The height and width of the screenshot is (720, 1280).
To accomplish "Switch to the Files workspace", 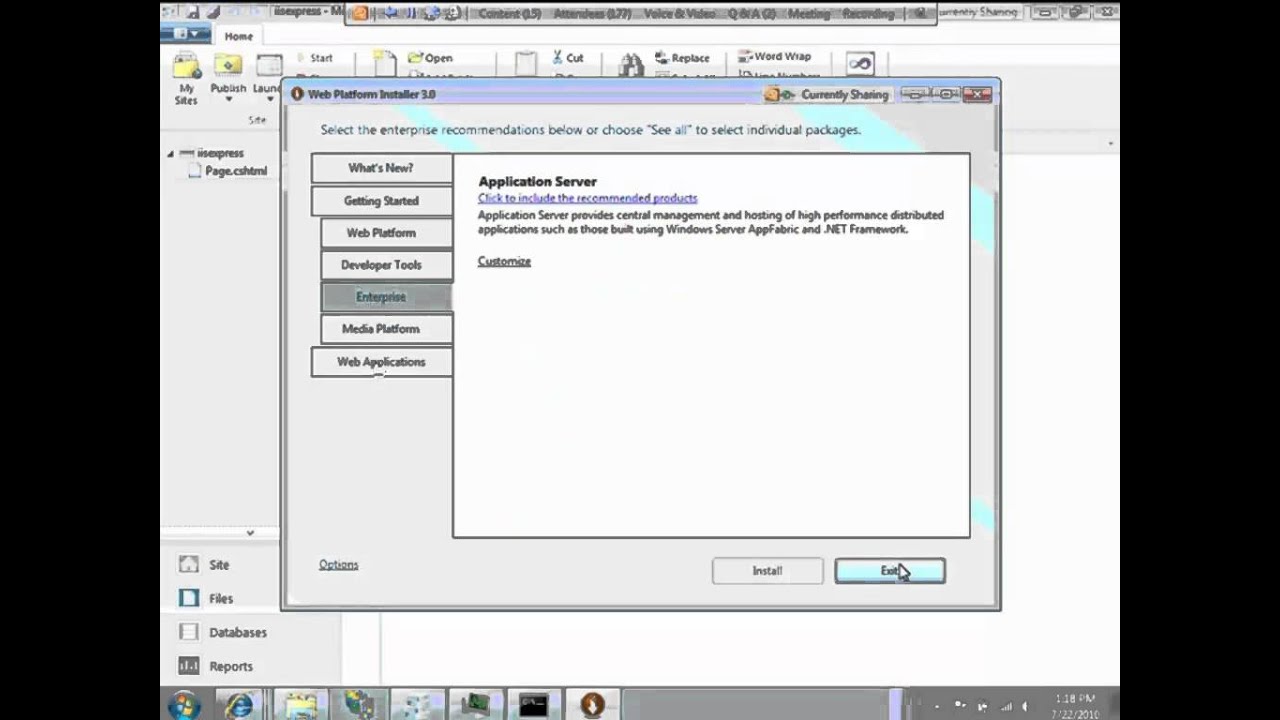I will 207,598.
